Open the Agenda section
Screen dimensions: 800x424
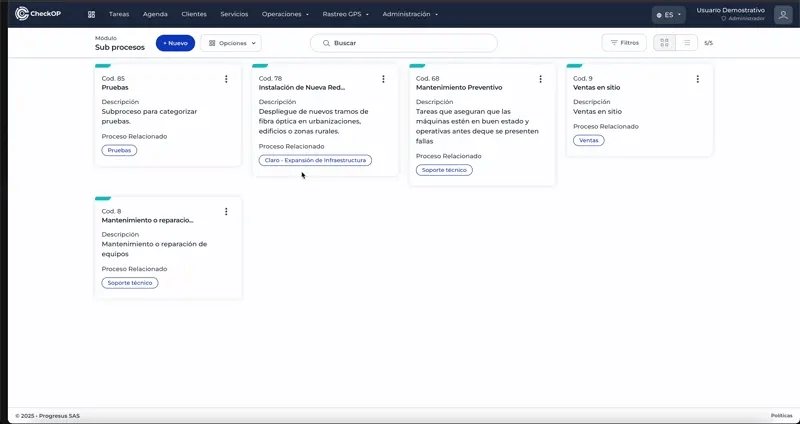155,14
